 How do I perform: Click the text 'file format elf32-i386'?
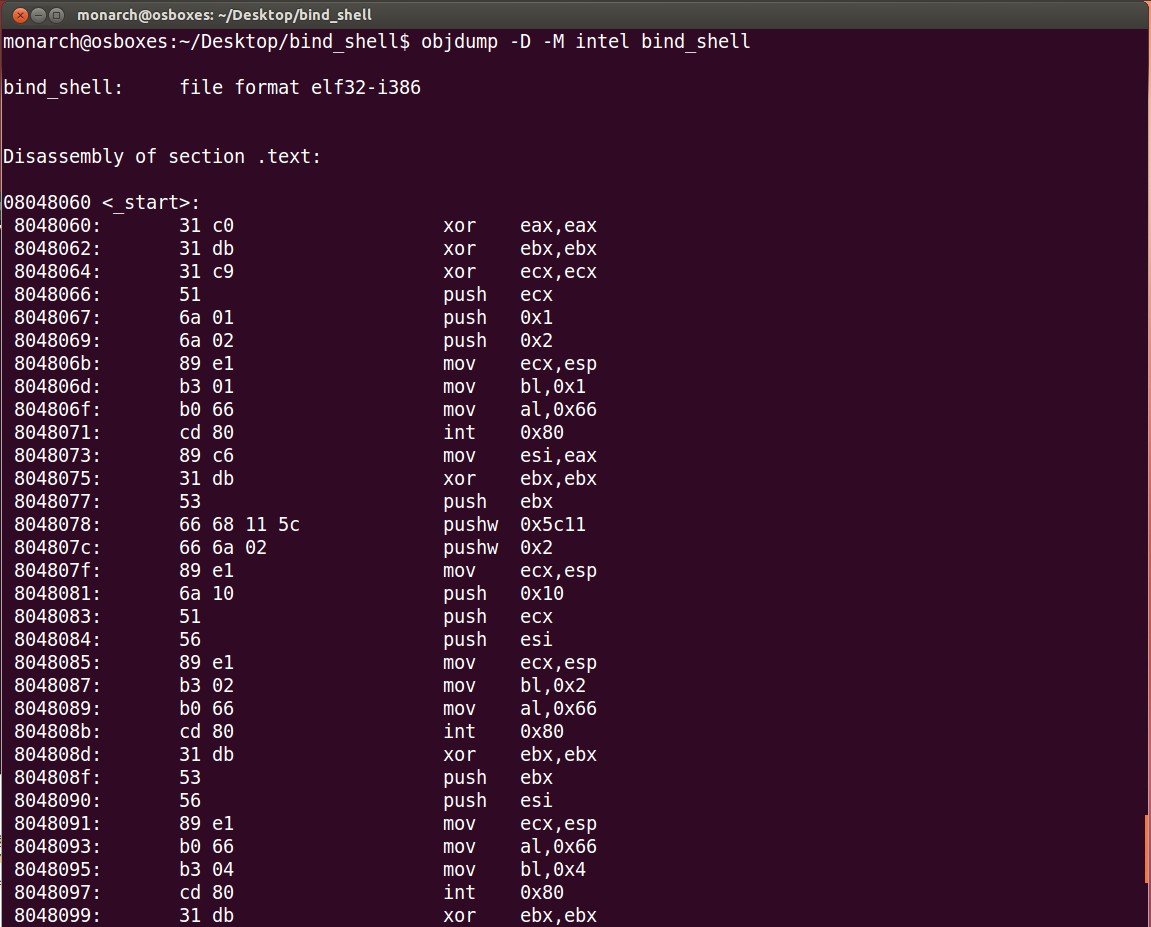coord(300,87)
